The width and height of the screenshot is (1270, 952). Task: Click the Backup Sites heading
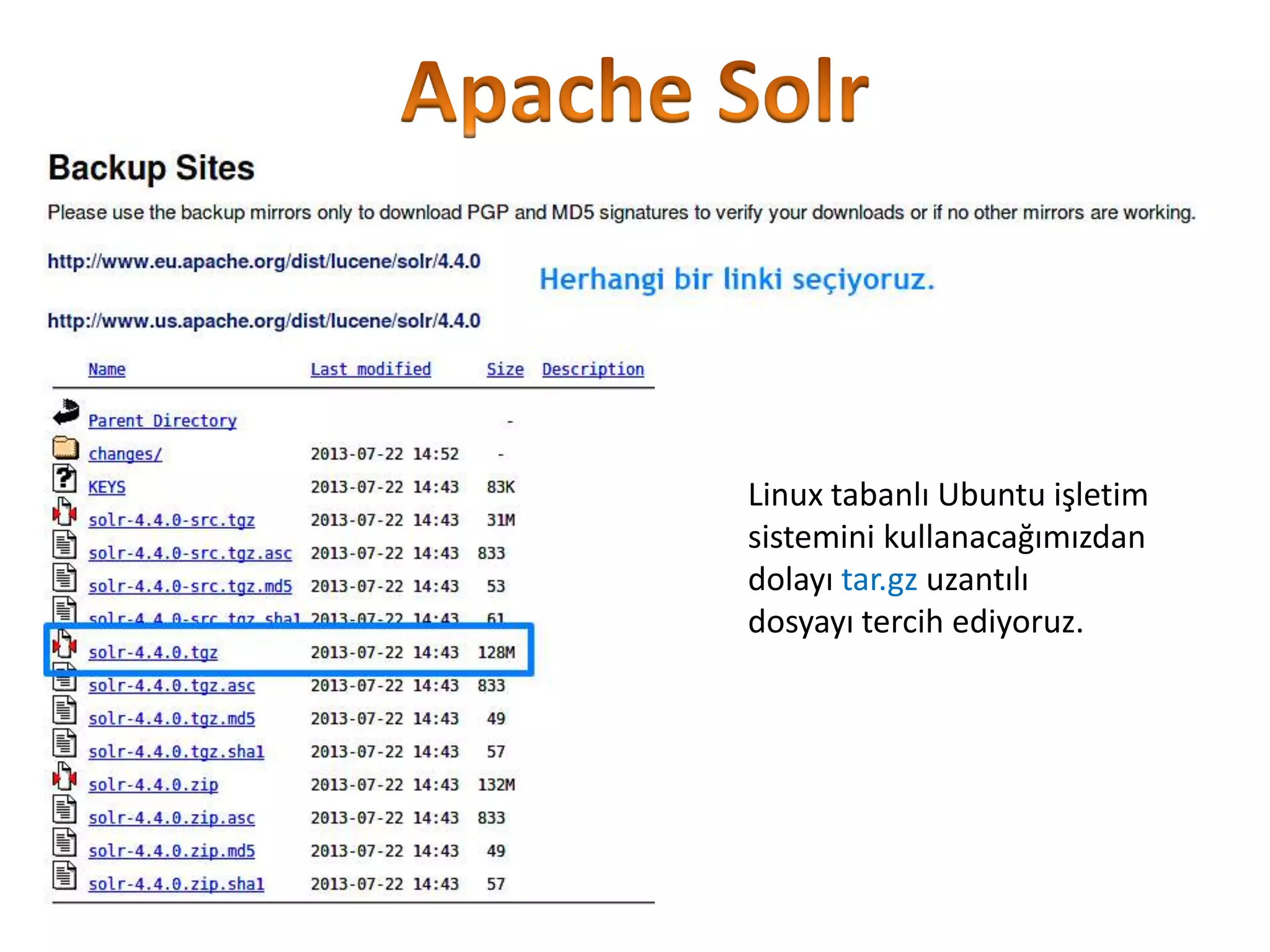pos(151,169)
